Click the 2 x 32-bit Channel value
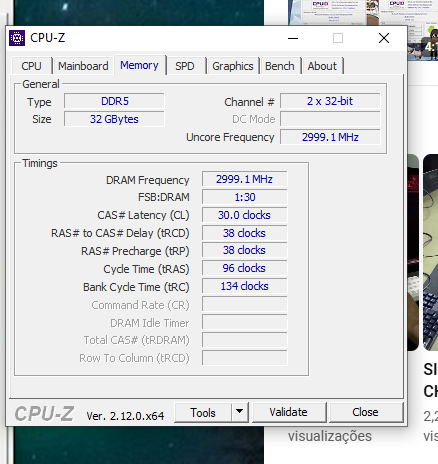The image size is (438, 464). click(330, 101)
